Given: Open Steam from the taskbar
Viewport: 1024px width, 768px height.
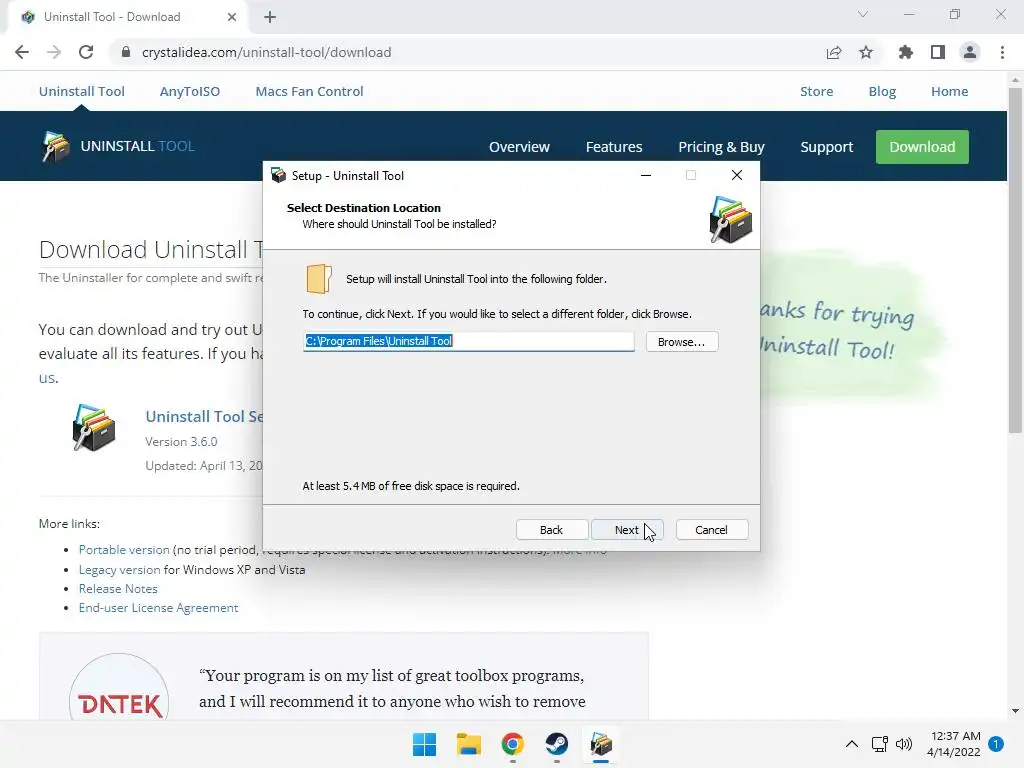Looking at the screenshot, I should point(556,744).
